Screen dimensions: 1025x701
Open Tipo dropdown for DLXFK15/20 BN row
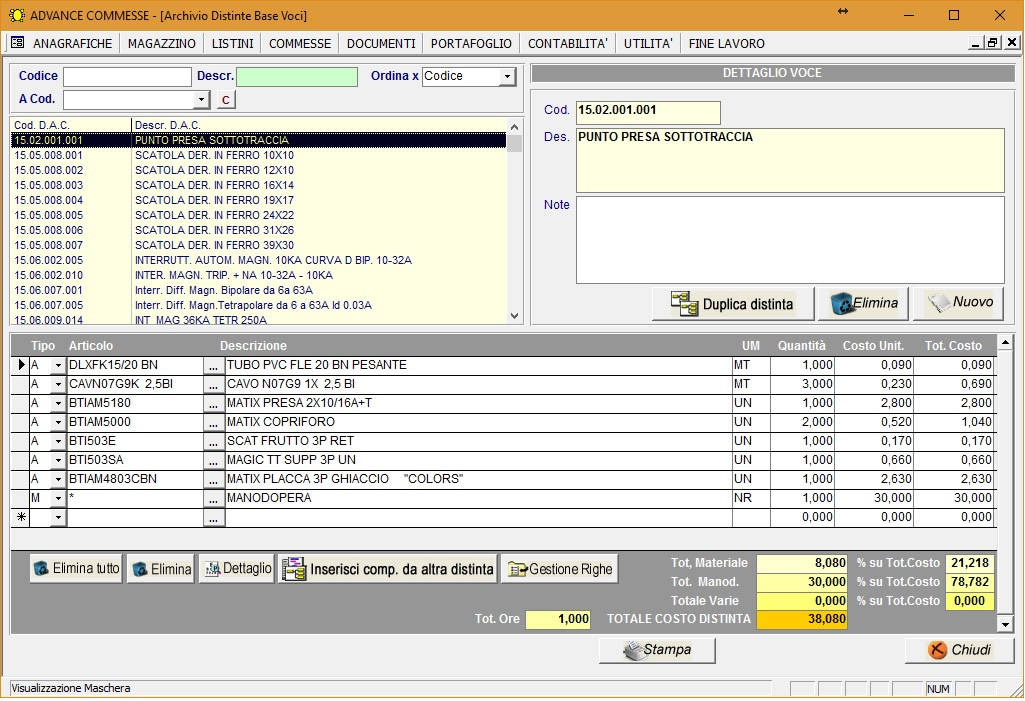(x=58, y=366)
